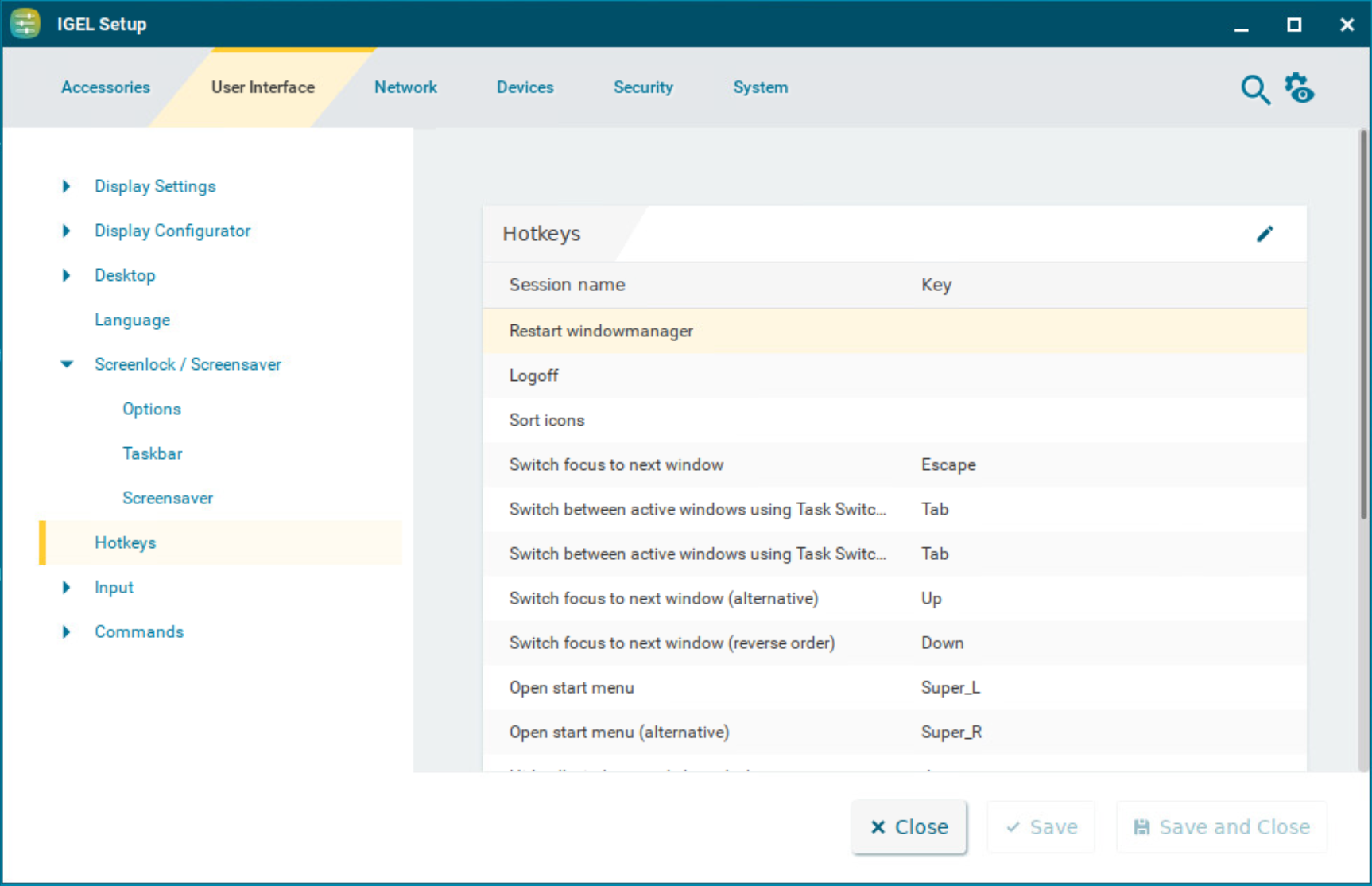Expand the Commands tree node
Viewport: 1372px width, 886px height.
click(67, 631)
